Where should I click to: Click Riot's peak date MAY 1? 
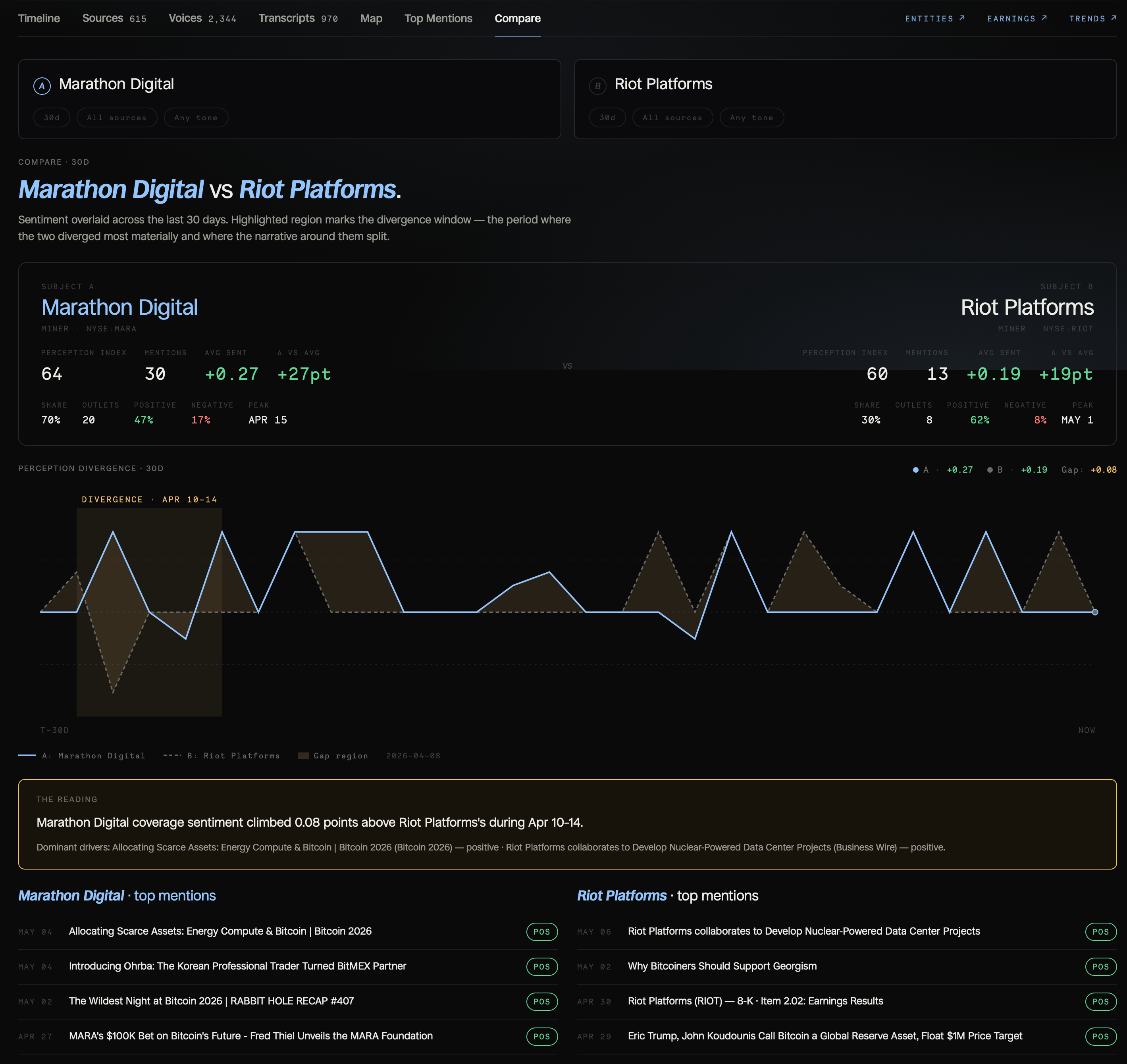tap(1077, 420)
